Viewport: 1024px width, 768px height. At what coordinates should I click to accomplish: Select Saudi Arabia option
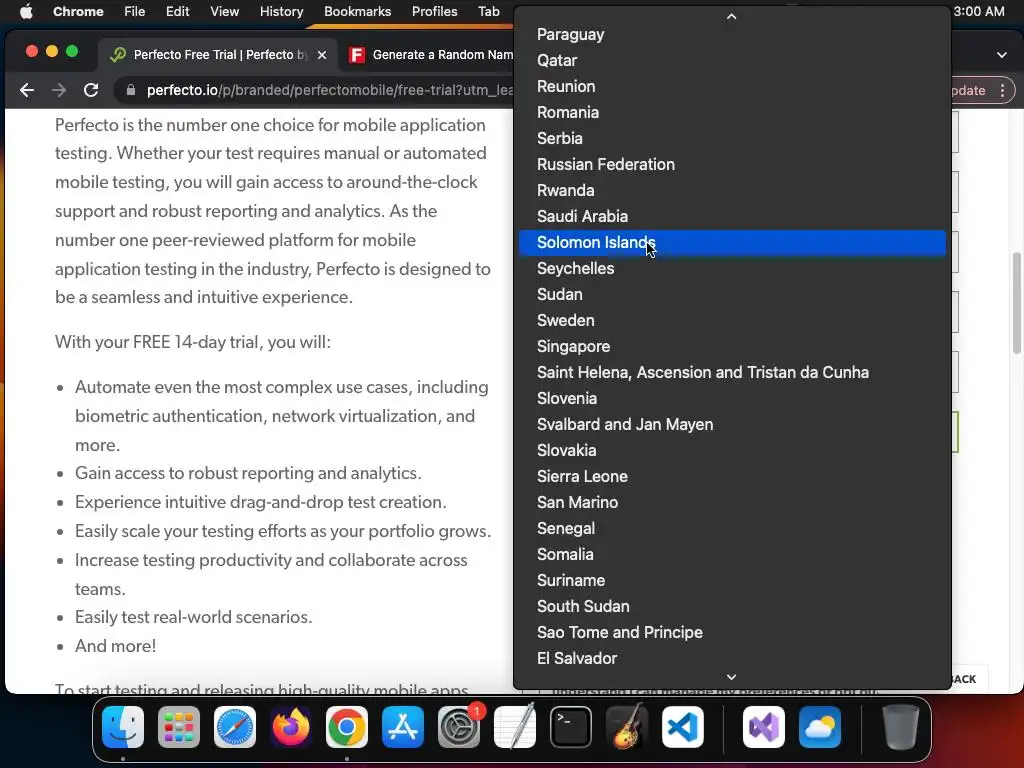pos(732,216)
